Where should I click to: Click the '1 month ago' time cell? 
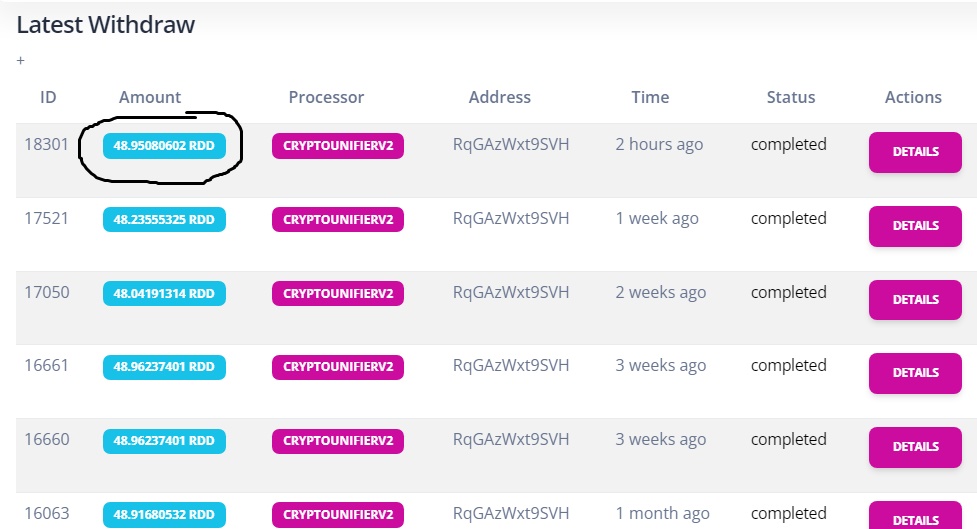[x=662, y=514]
